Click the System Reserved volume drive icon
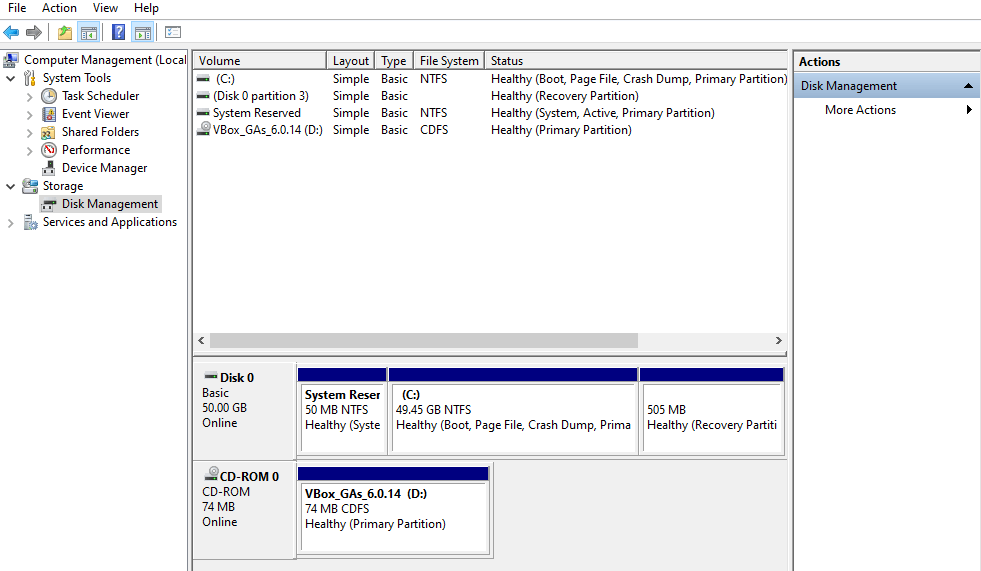 coord(203,113)
